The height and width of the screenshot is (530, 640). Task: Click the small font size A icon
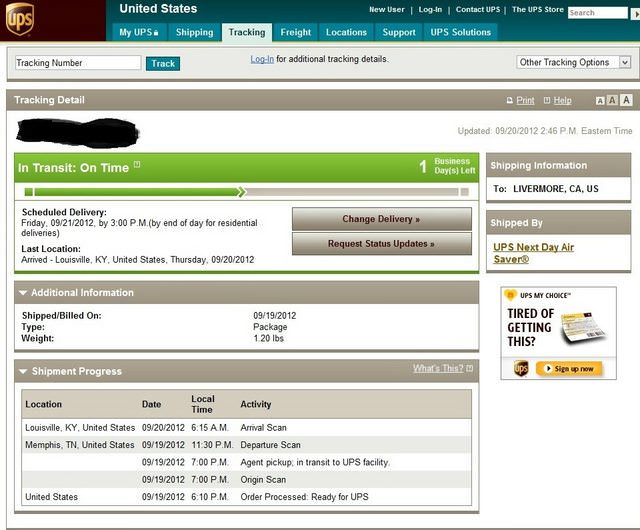(600, 100)
